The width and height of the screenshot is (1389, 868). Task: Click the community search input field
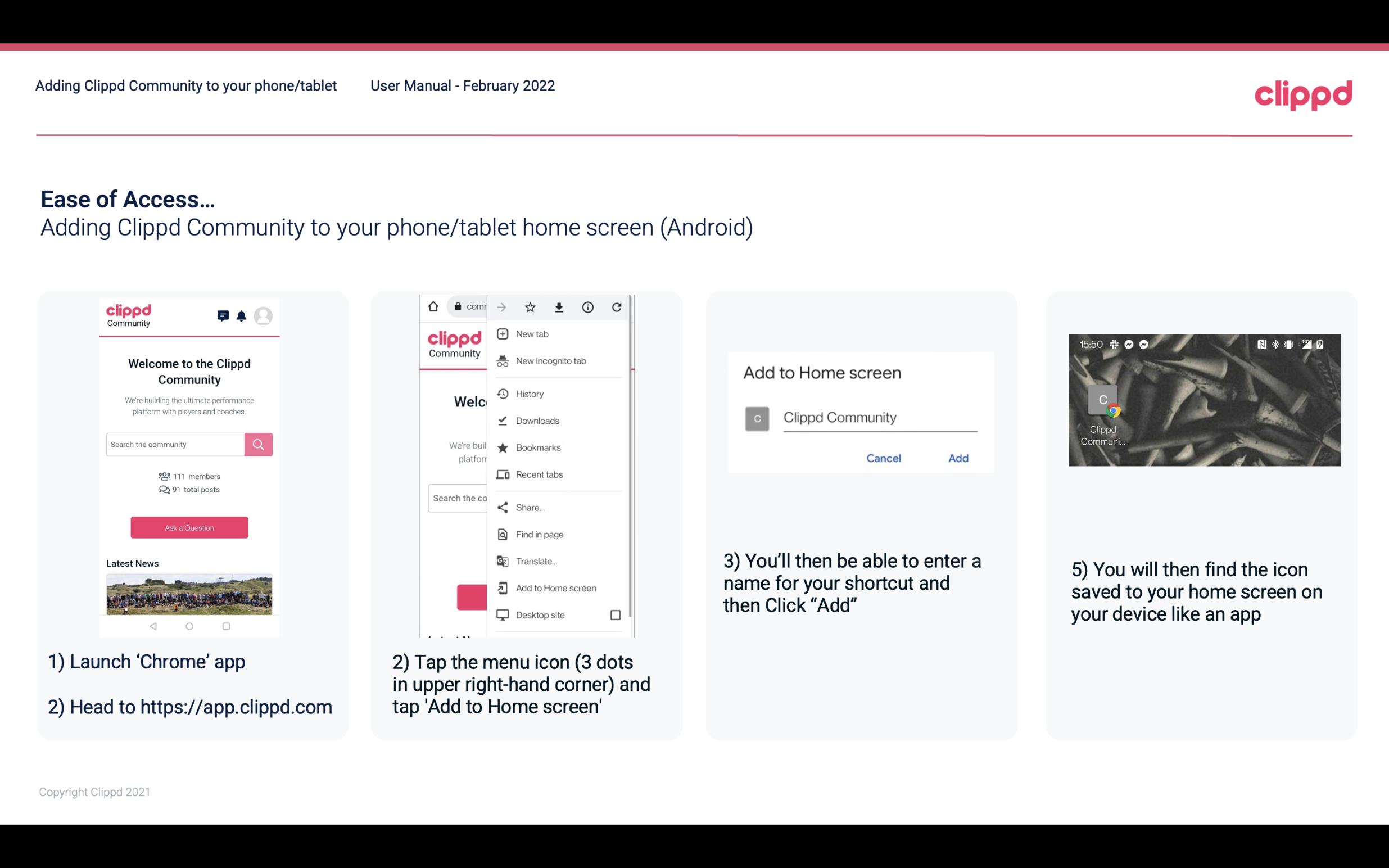click(175, 444)
